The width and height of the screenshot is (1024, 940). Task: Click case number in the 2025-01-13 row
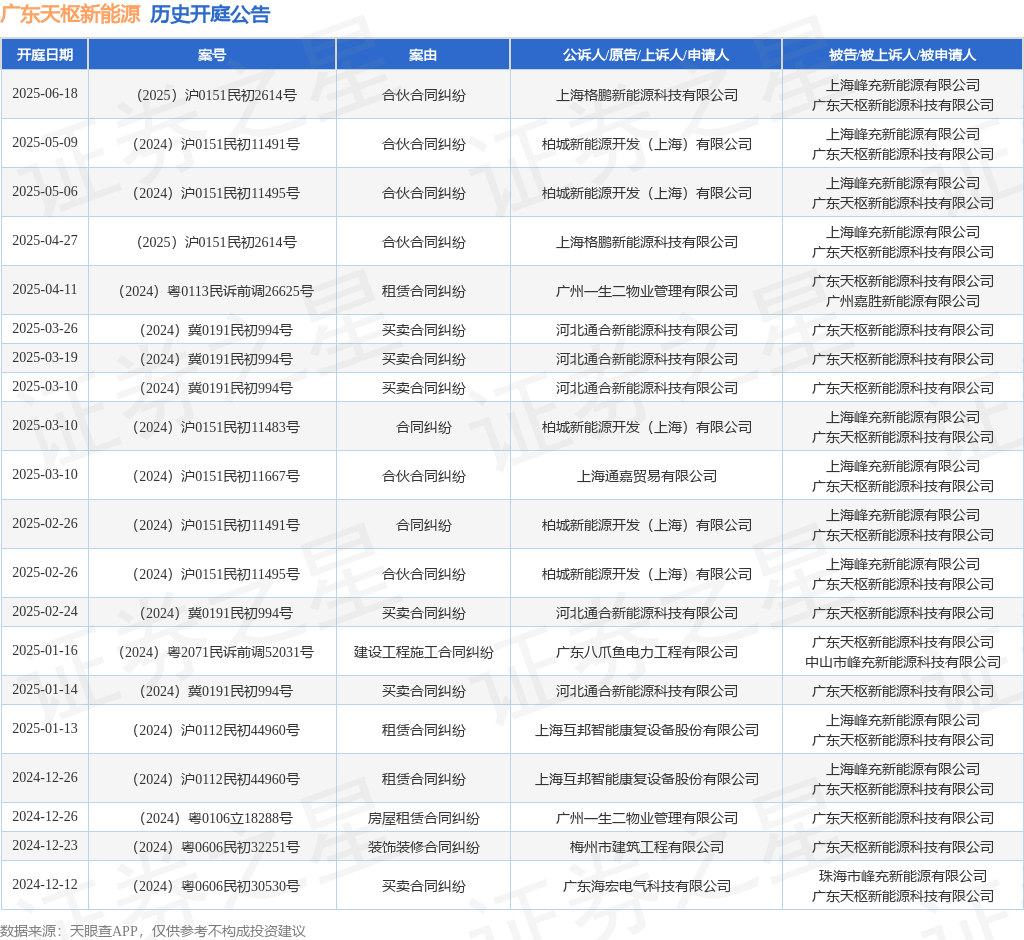tap(216, 730)
